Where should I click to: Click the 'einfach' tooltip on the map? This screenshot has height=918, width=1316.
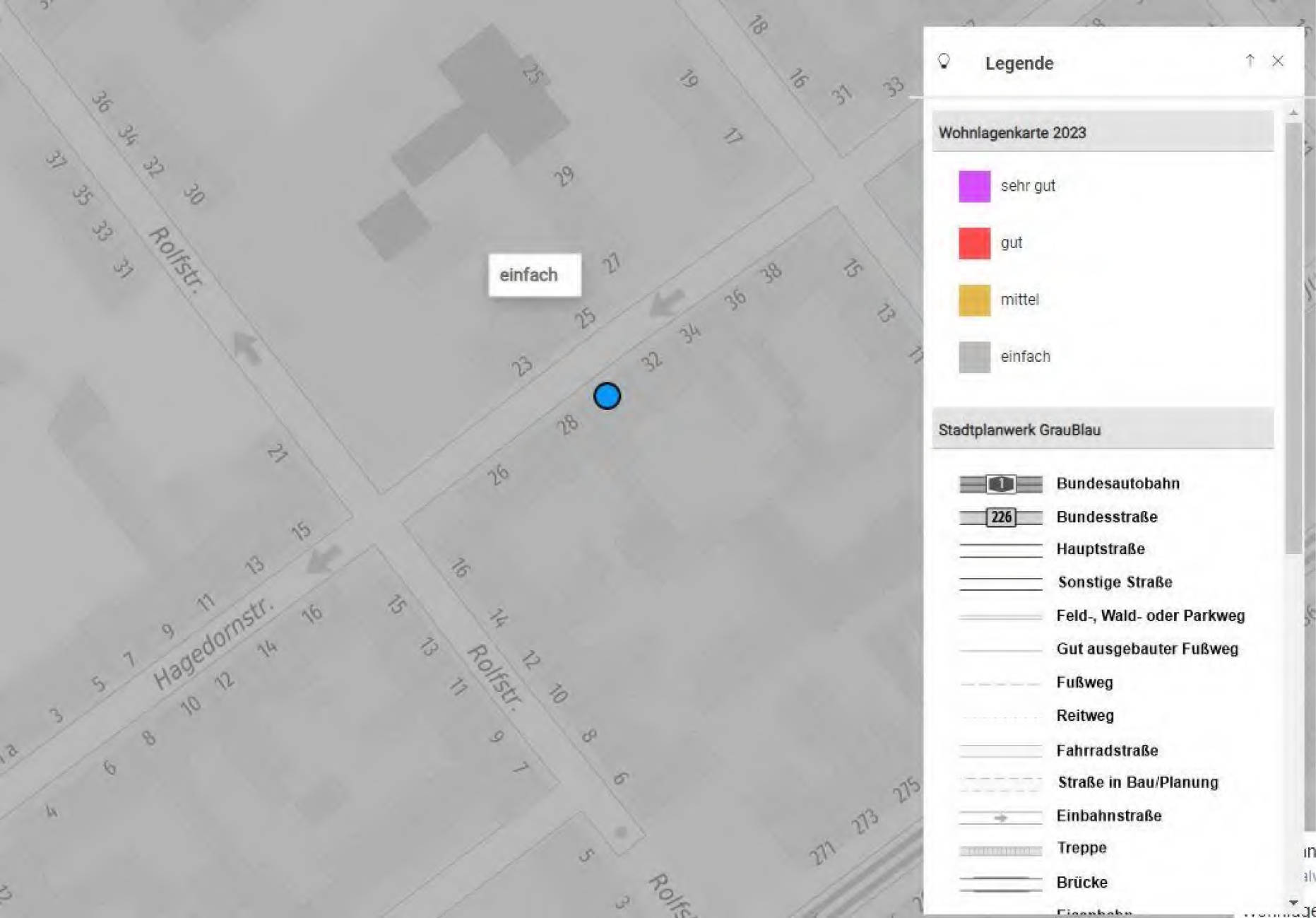click(535, 275)
